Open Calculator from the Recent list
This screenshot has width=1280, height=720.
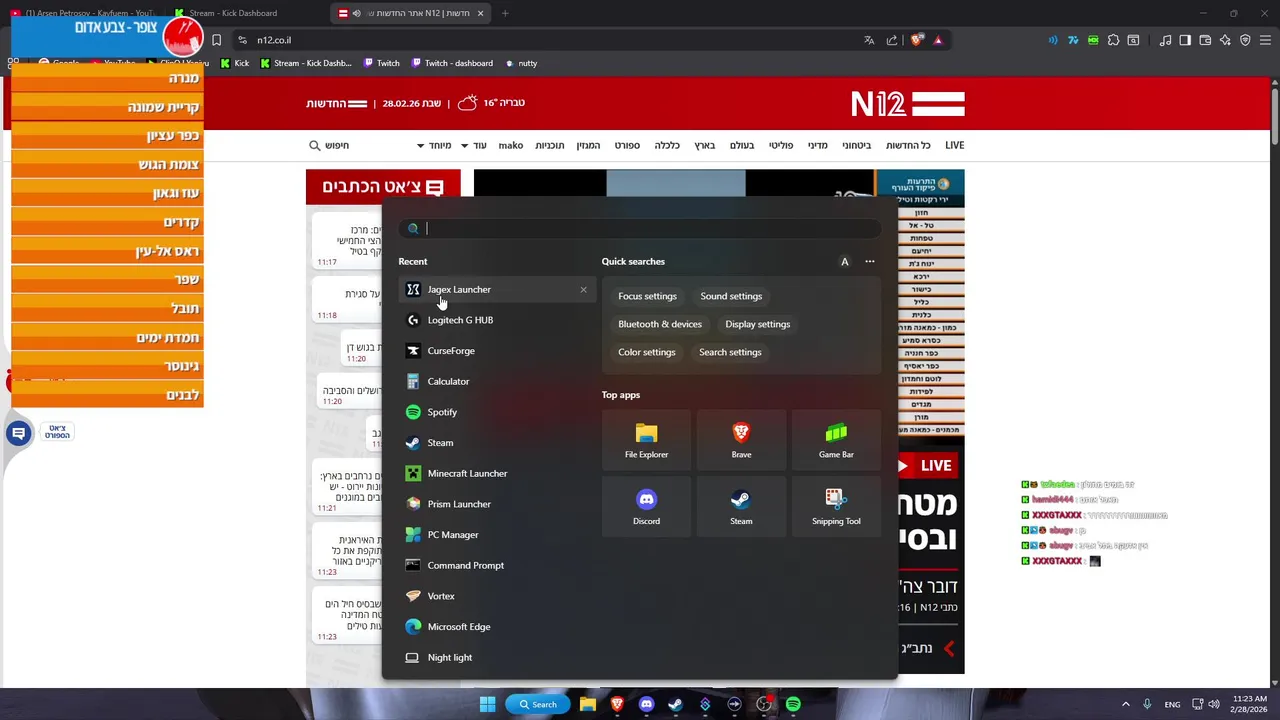497,381
